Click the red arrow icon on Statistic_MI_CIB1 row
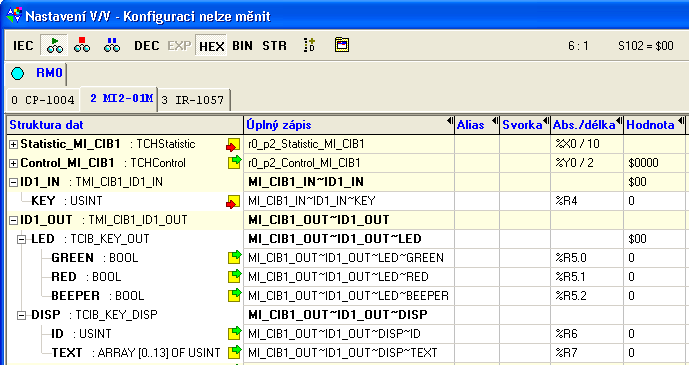 coord(233,145)
